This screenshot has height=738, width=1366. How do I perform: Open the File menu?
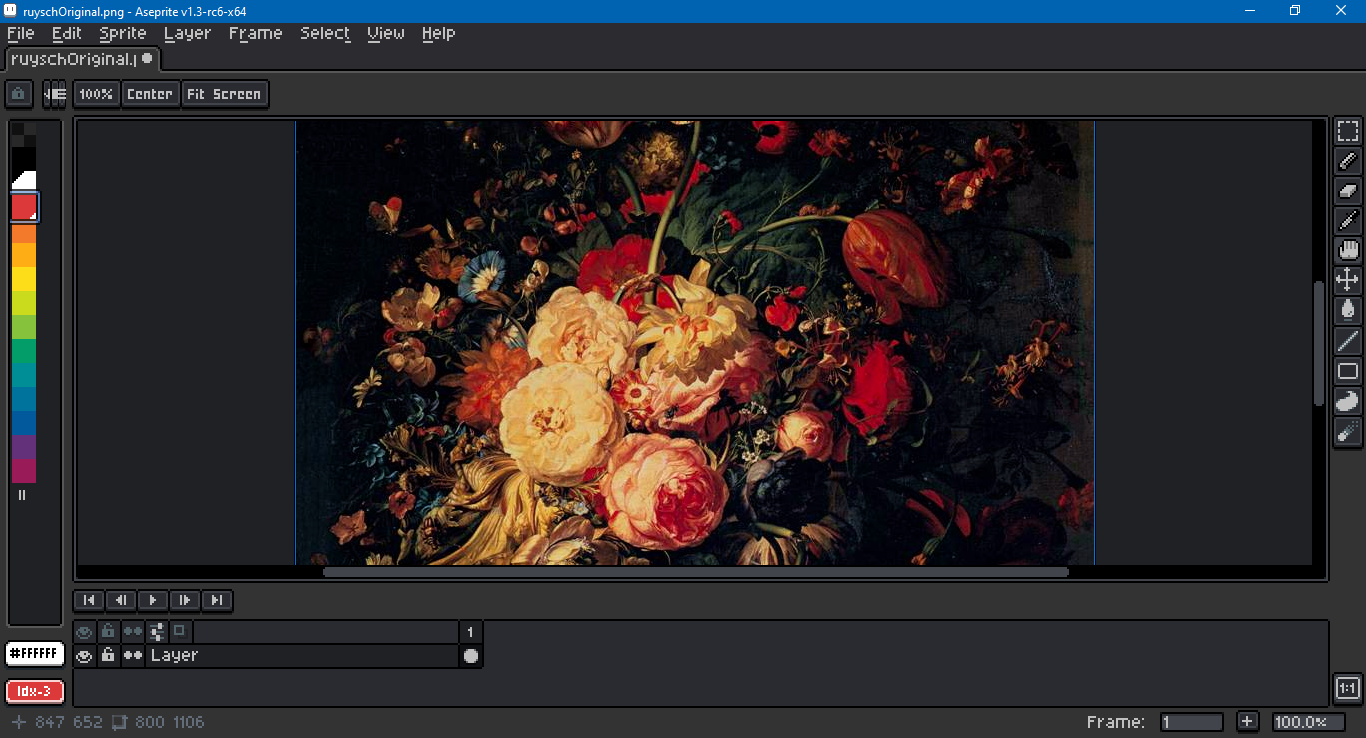(20, 33)
